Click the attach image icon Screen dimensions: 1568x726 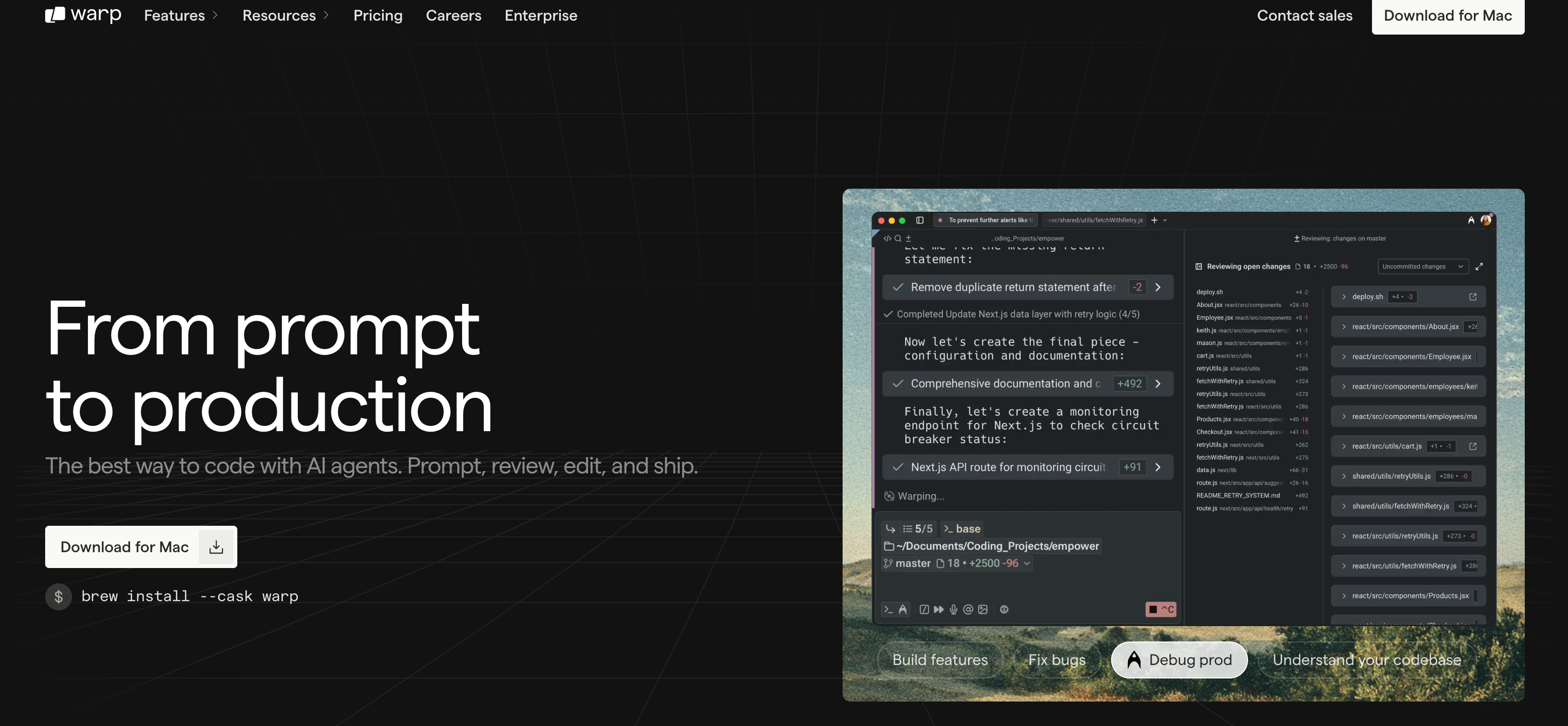(982, 609)
